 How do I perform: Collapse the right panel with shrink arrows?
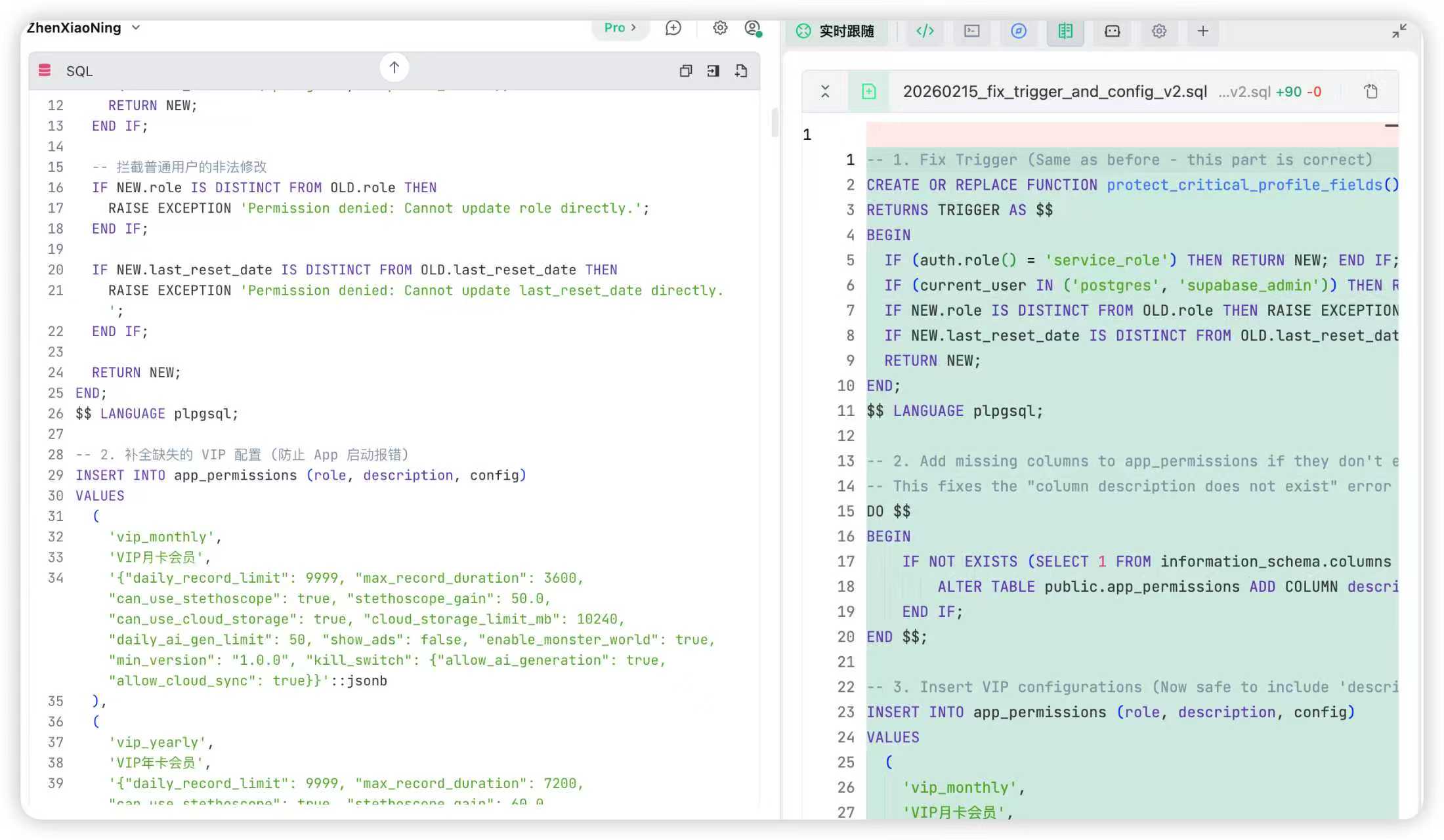(1399, 31)
